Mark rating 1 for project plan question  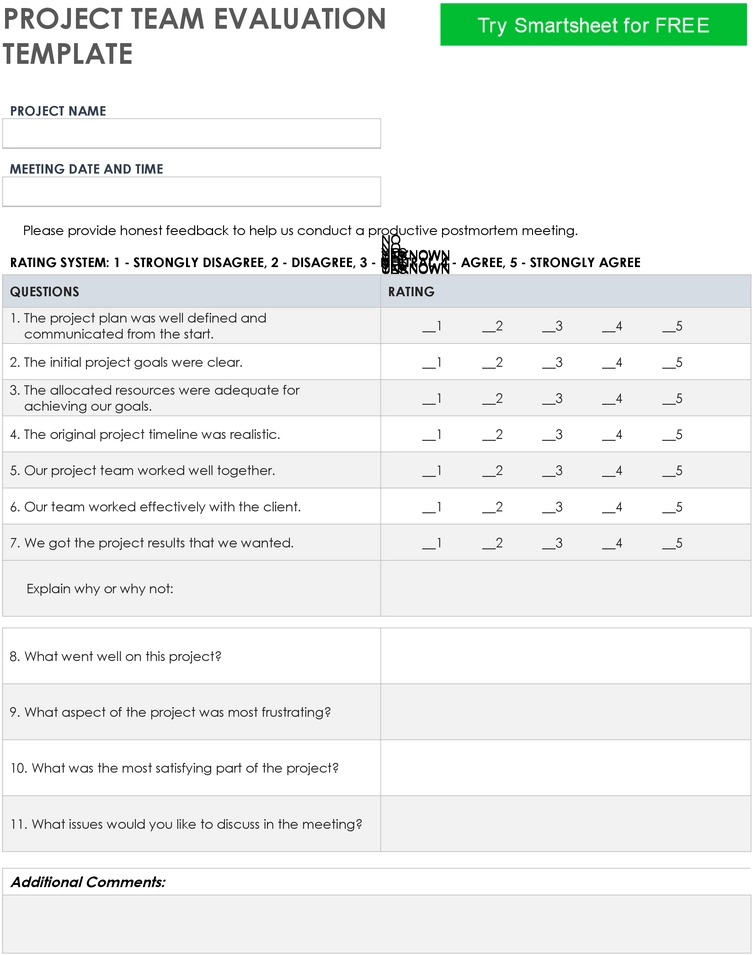click(432, 326)
